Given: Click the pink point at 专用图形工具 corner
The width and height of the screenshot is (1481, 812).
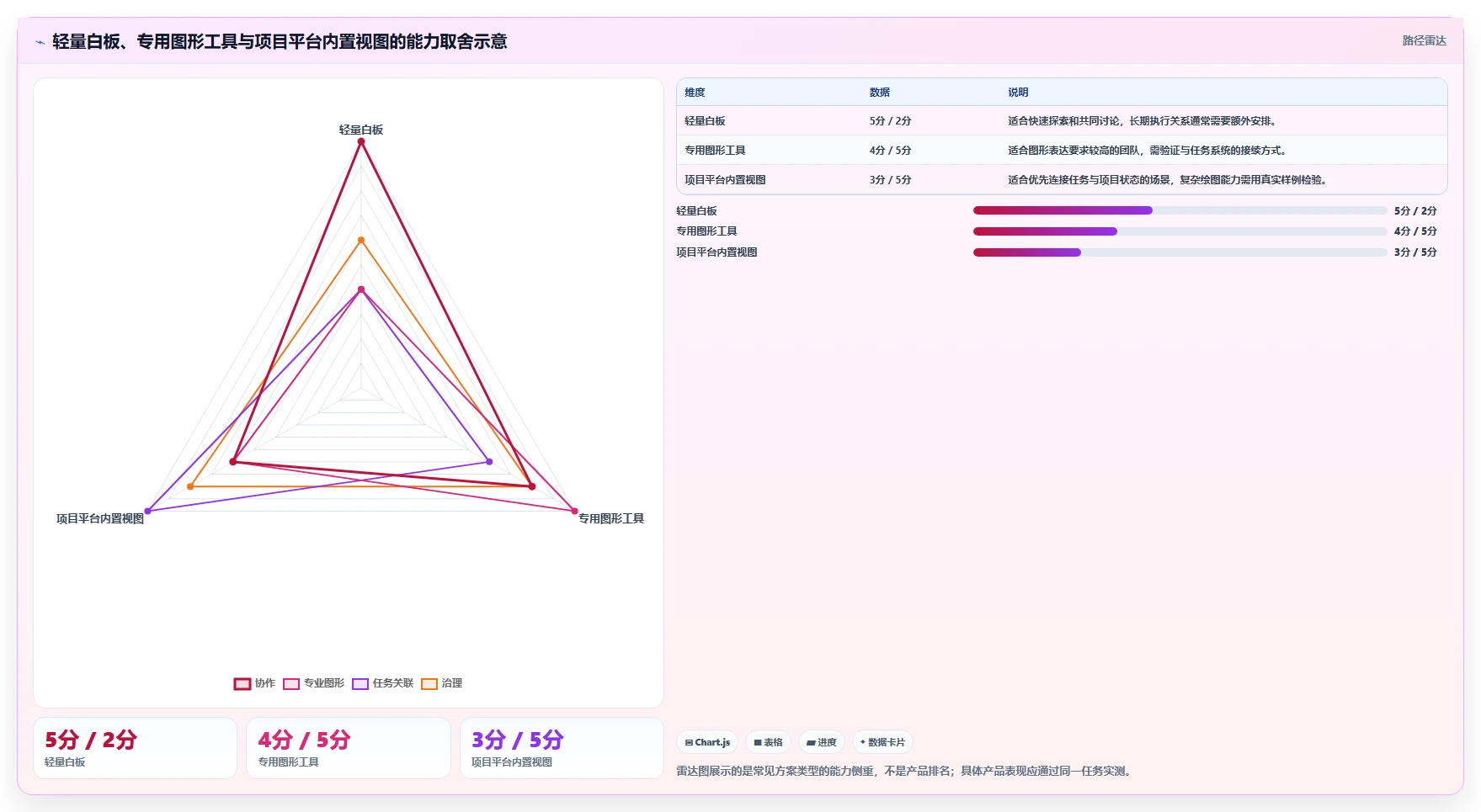Looking at the screenshot, I should pos(575,511).
